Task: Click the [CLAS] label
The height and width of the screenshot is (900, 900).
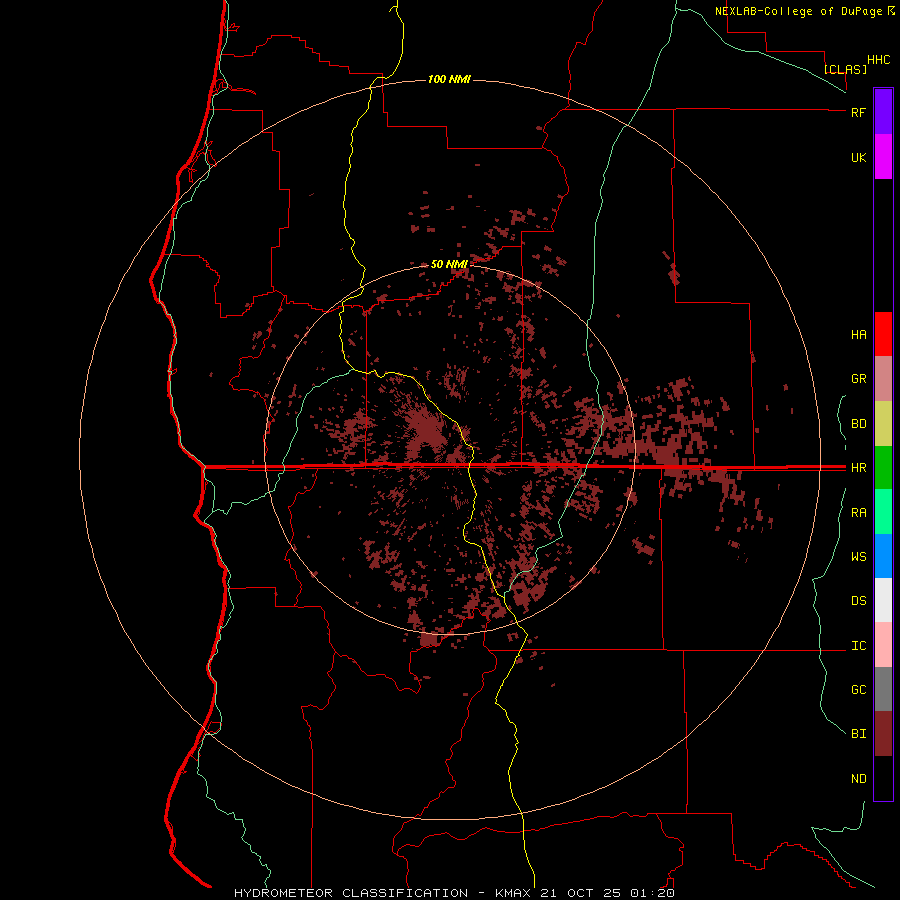Action: tap(845, 69)
